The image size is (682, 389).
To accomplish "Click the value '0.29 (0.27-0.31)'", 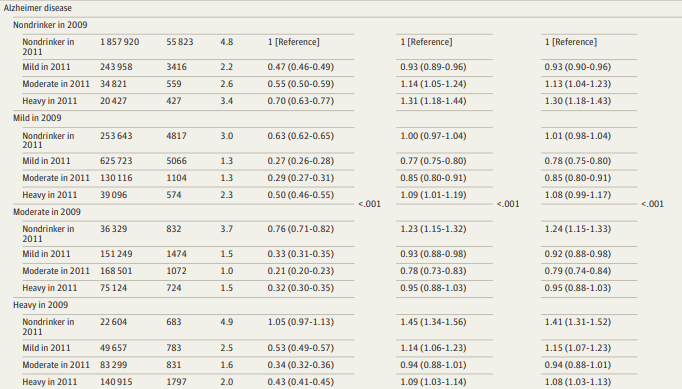I will [x=301, y=178].
